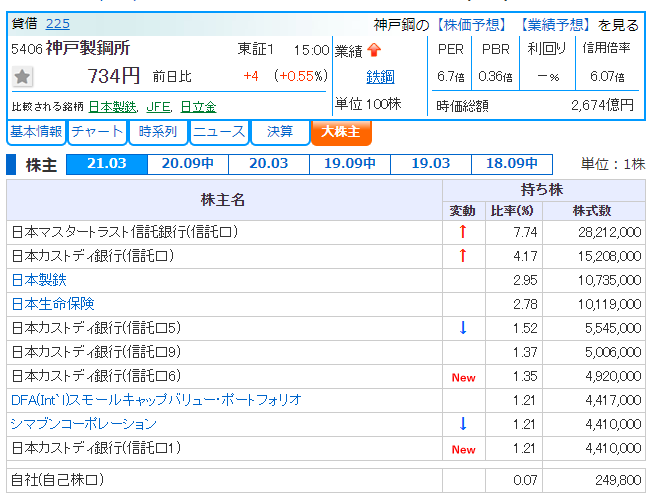Select the 20.09中 period tab
The image size is (651, 496).
[188, 164]
